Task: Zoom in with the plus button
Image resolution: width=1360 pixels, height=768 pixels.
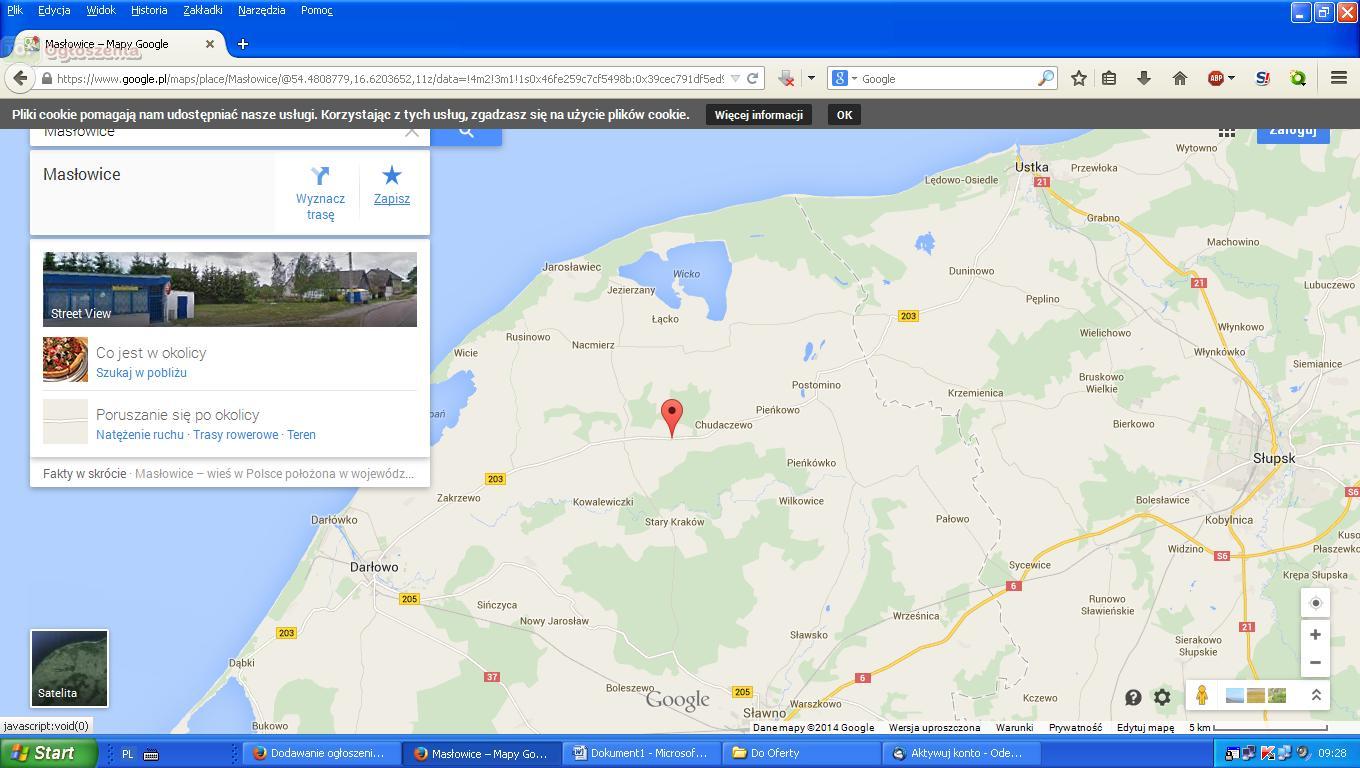Action: point(1315,635)
